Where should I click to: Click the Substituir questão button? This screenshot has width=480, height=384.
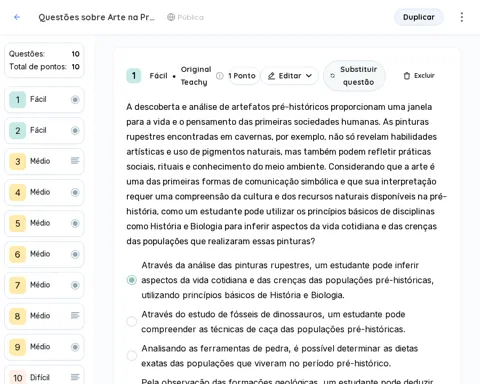(x=354, y=76)
